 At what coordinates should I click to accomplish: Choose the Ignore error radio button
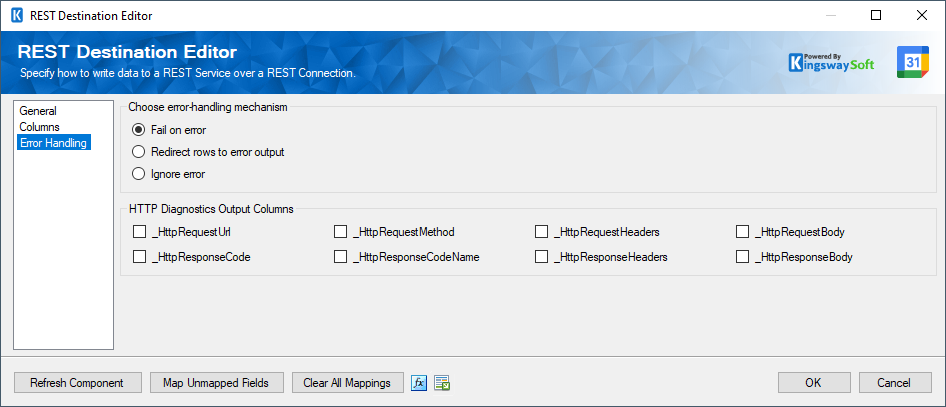click(139, 174)
